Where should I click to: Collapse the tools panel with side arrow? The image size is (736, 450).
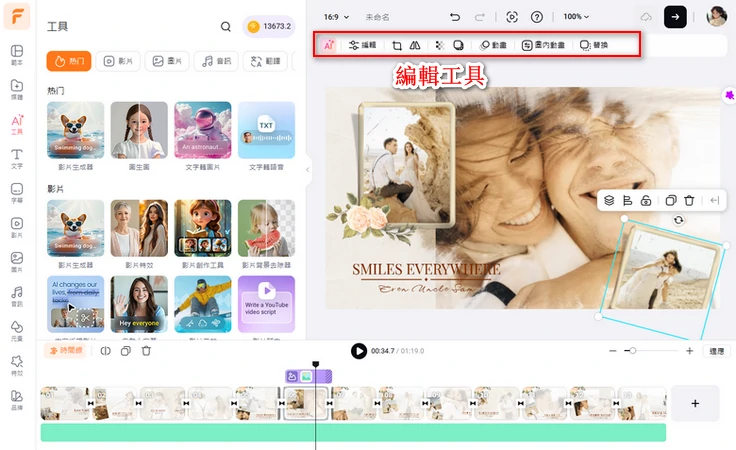point(308,172)
